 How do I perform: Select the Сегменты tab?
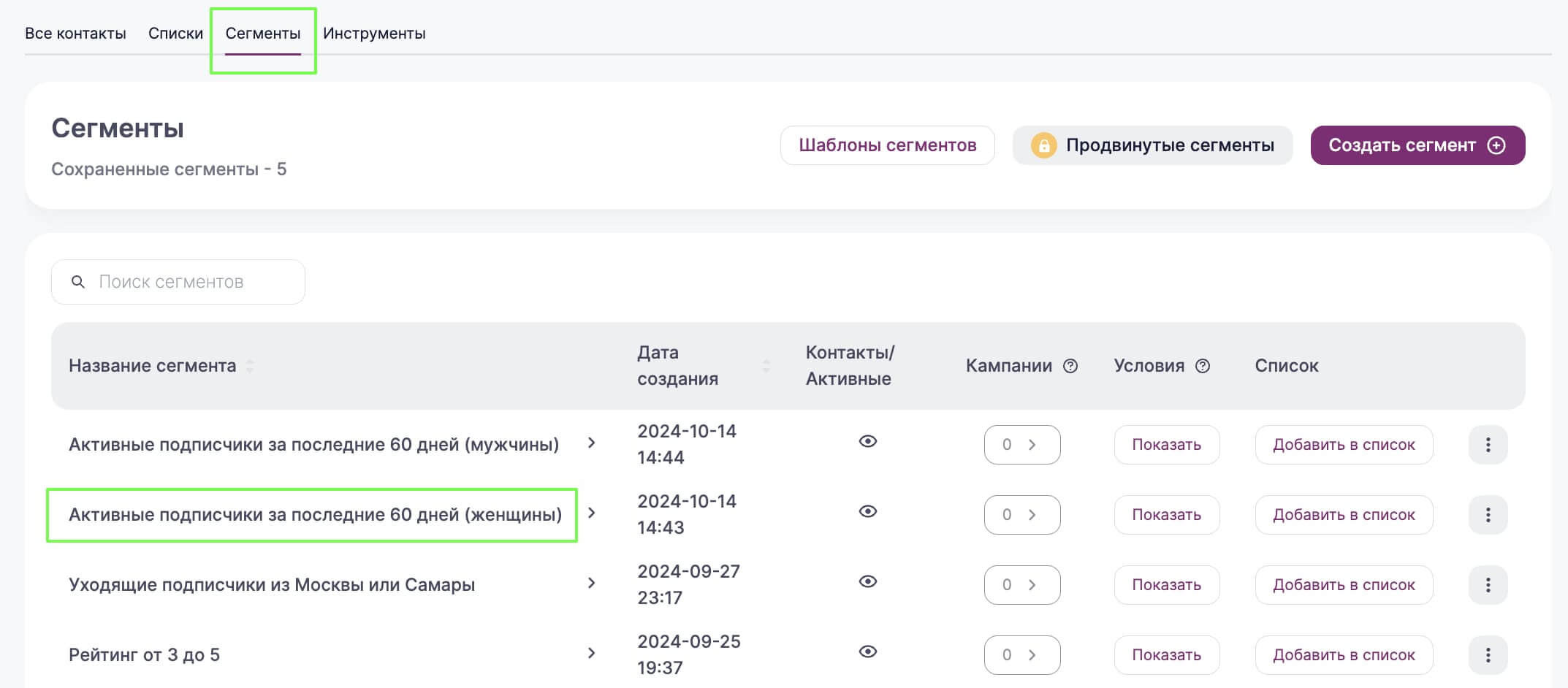pos(263,34)
